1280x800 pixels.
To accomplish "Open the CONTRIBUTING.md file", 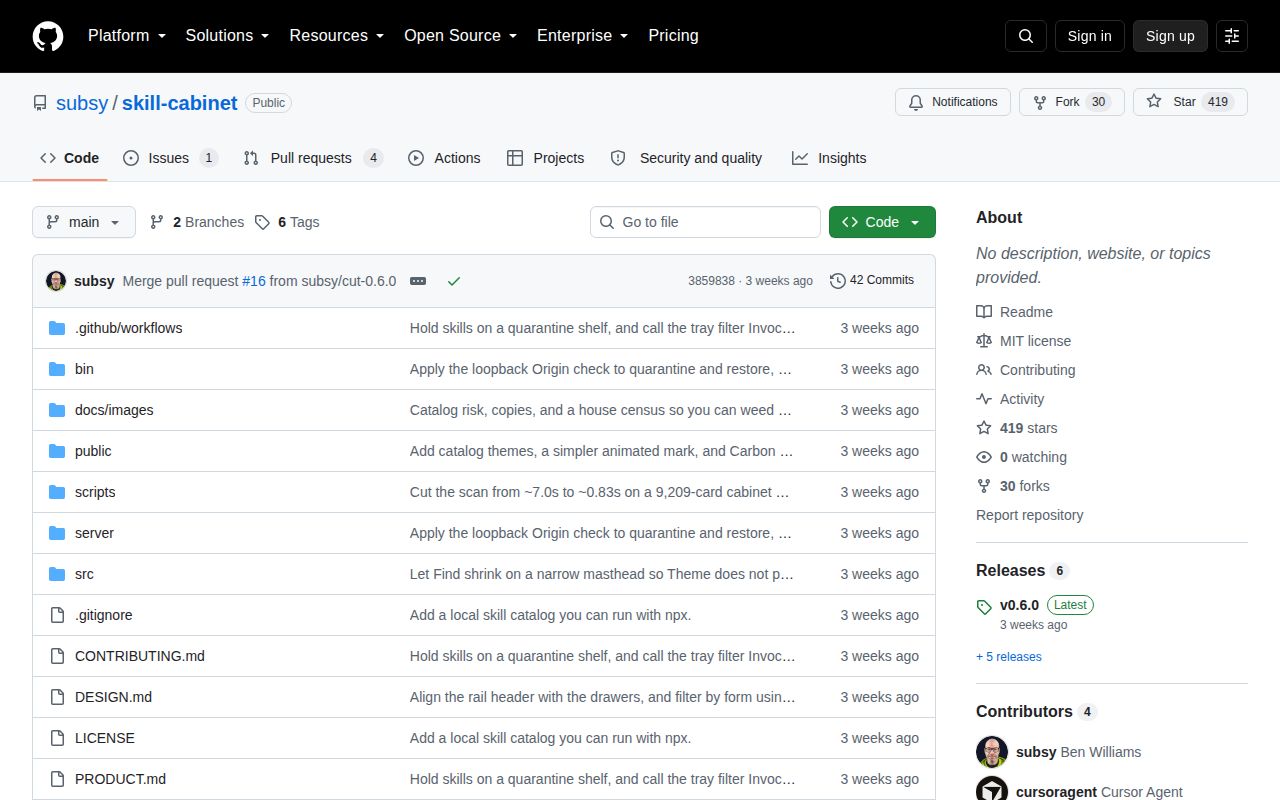I will [x=140, y=656].
